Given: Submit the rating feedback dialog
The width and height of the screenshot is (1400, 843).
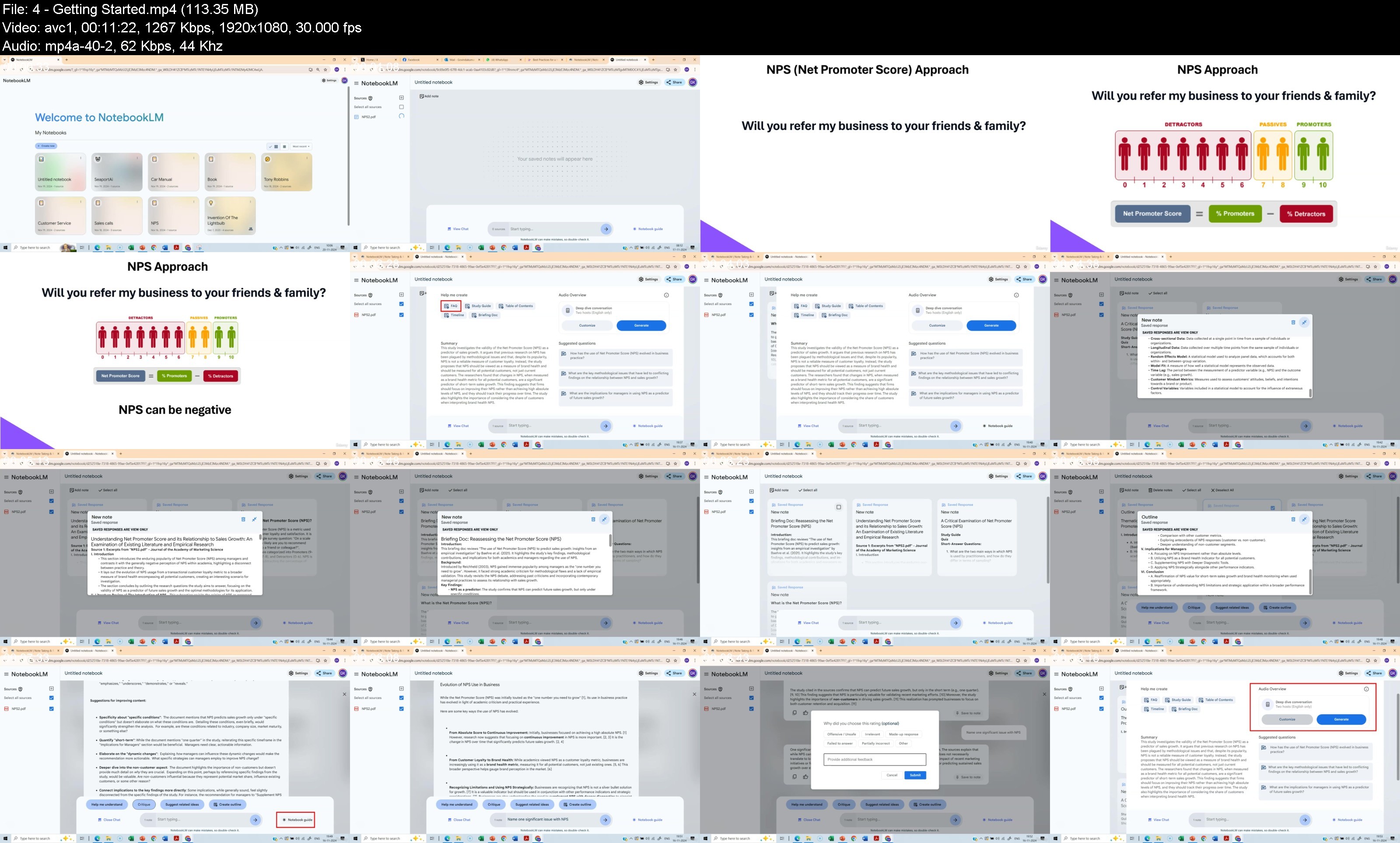Looking at the screenshot, I should point(915,775).
